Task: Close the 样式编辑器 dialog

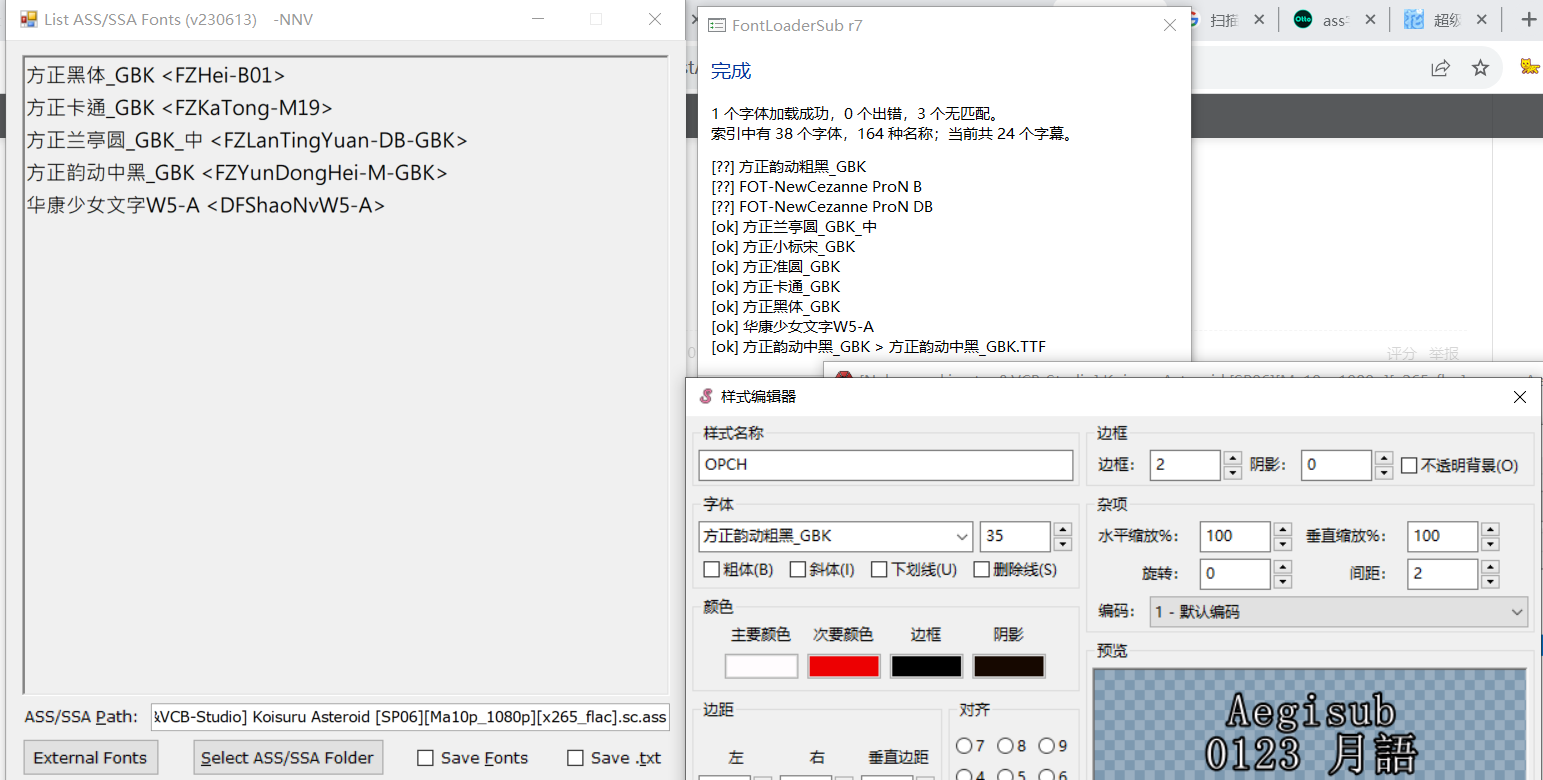Action: 1519,397
